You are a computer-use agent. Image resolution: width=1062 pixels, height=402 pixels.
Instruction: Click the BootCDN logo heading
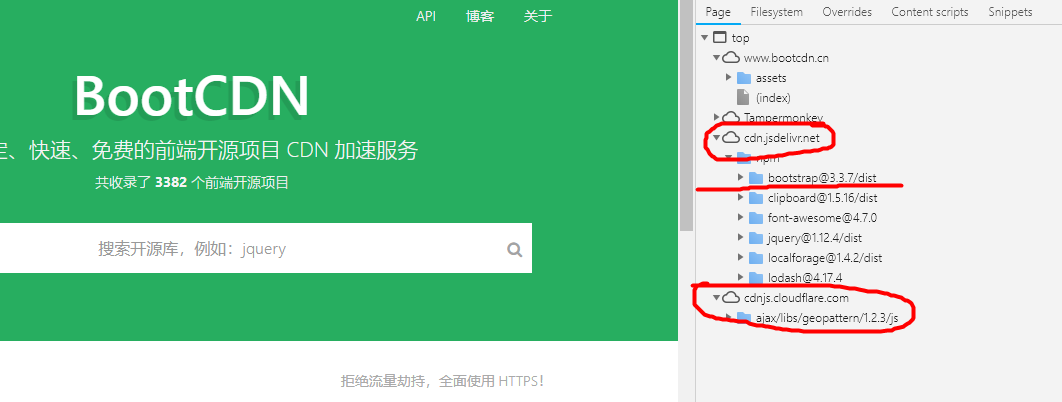[191, 96]
